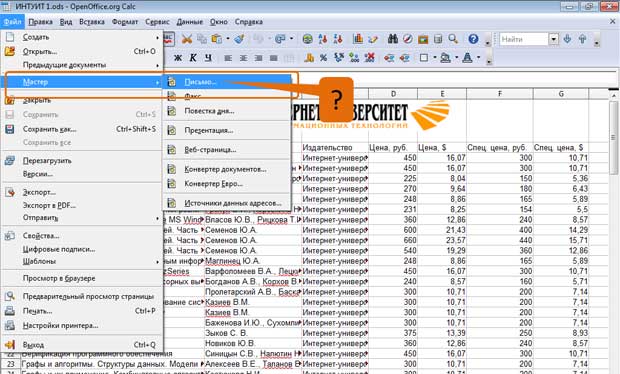Click Сохранить как... in File menu
The height and width of the screenshot is (374, 620).
[81, 129]
